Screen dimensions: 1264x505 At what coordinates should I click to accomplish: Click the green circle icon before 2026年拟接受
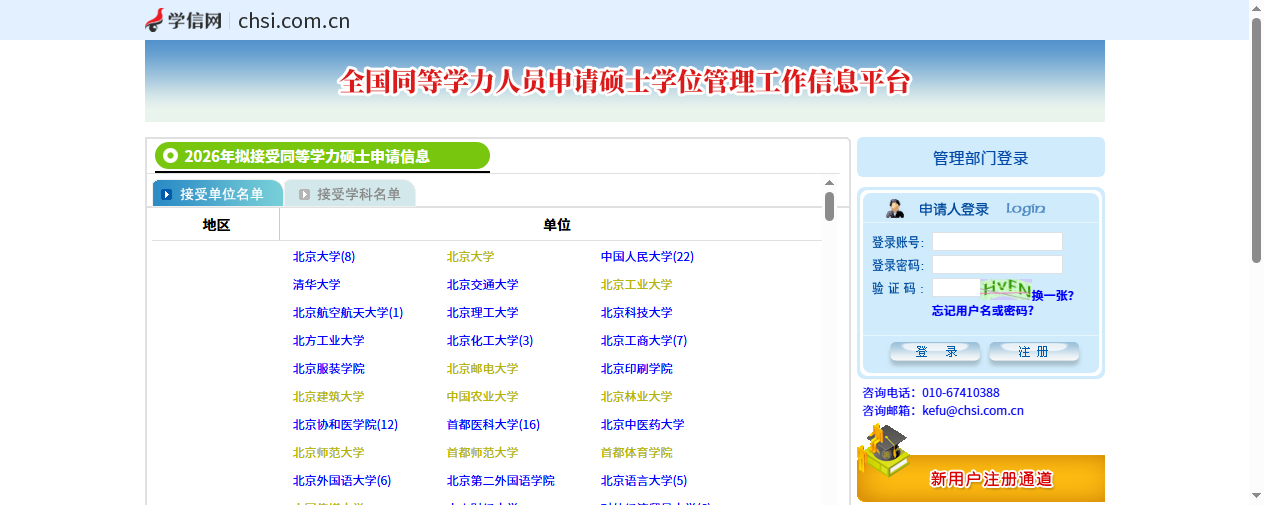170,156
